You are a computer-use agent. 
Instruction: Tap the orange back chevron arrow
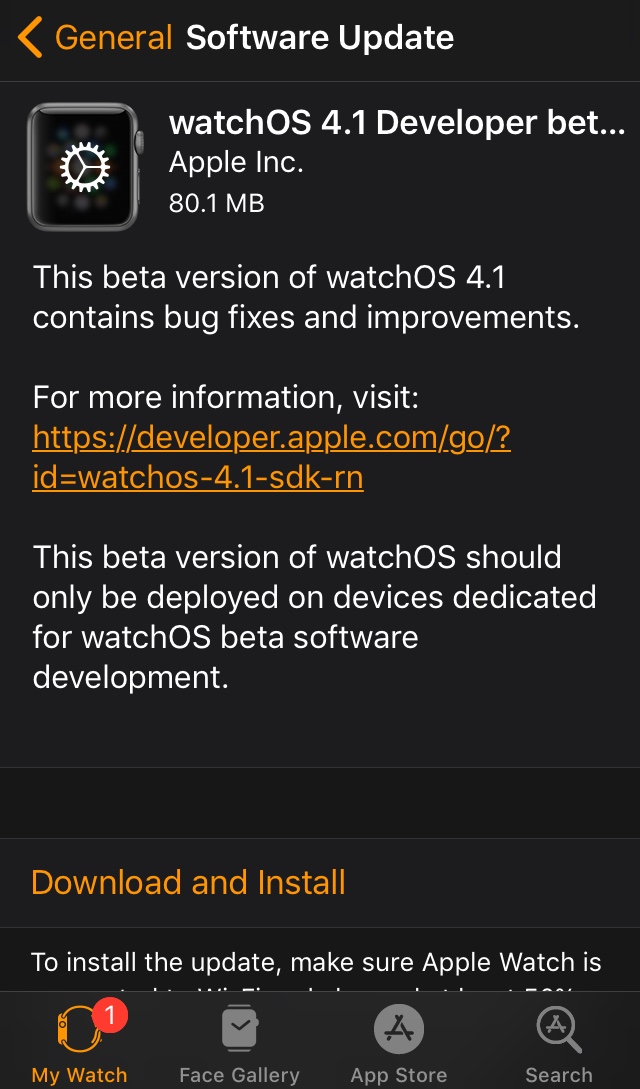(31, 37)
